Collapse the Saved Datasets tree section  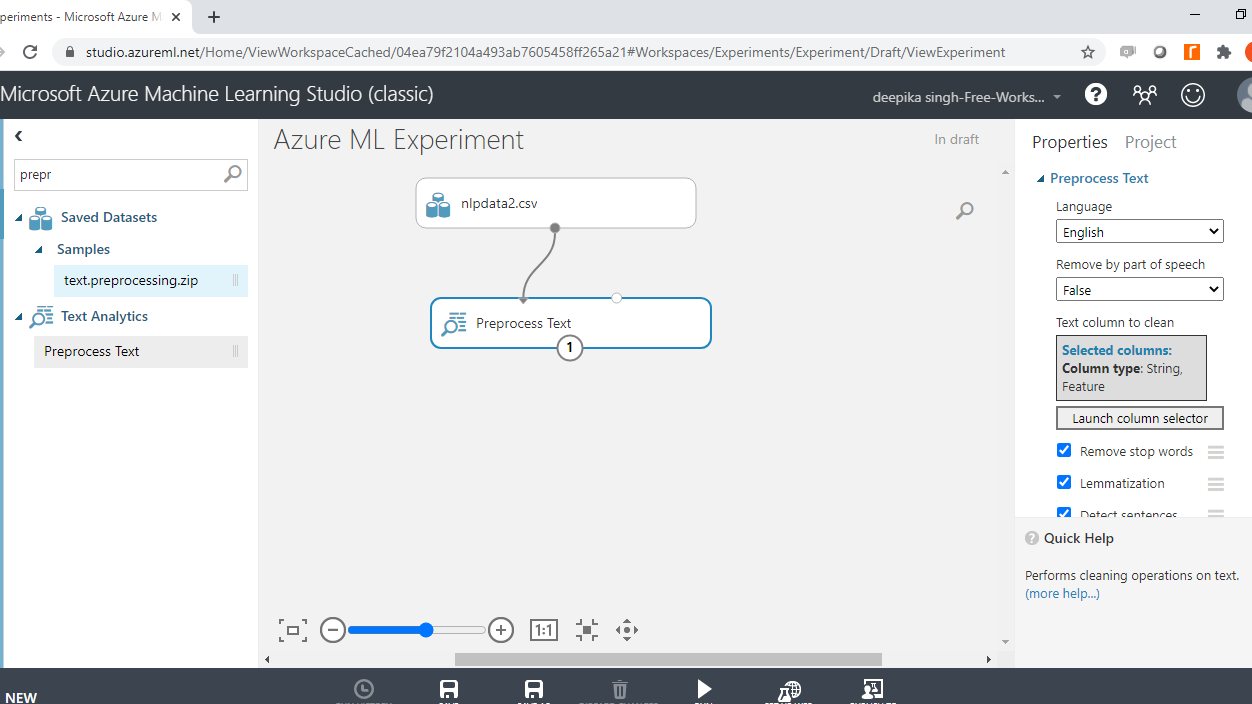(x=19, y=218)
